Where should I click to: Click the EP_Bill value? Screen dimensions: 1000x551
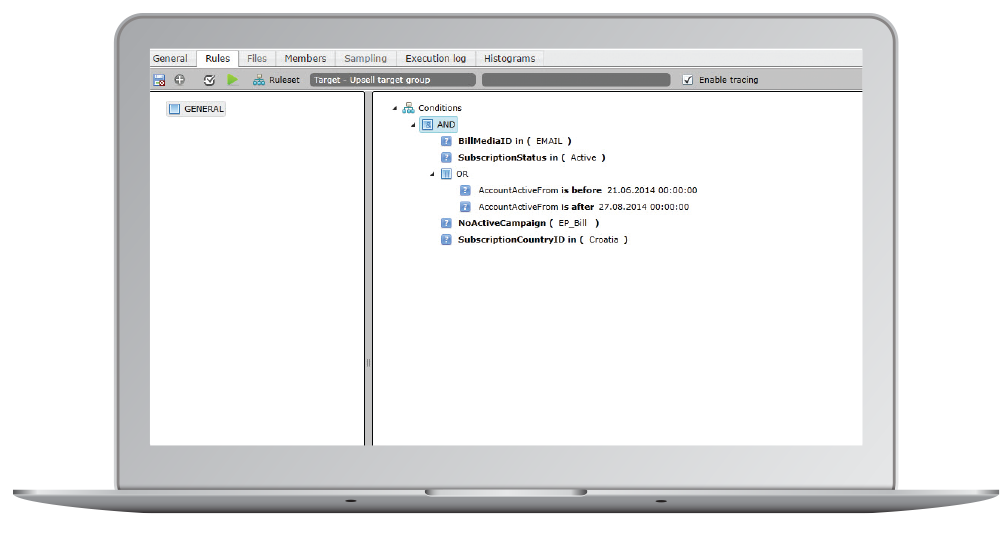point(573,223)
